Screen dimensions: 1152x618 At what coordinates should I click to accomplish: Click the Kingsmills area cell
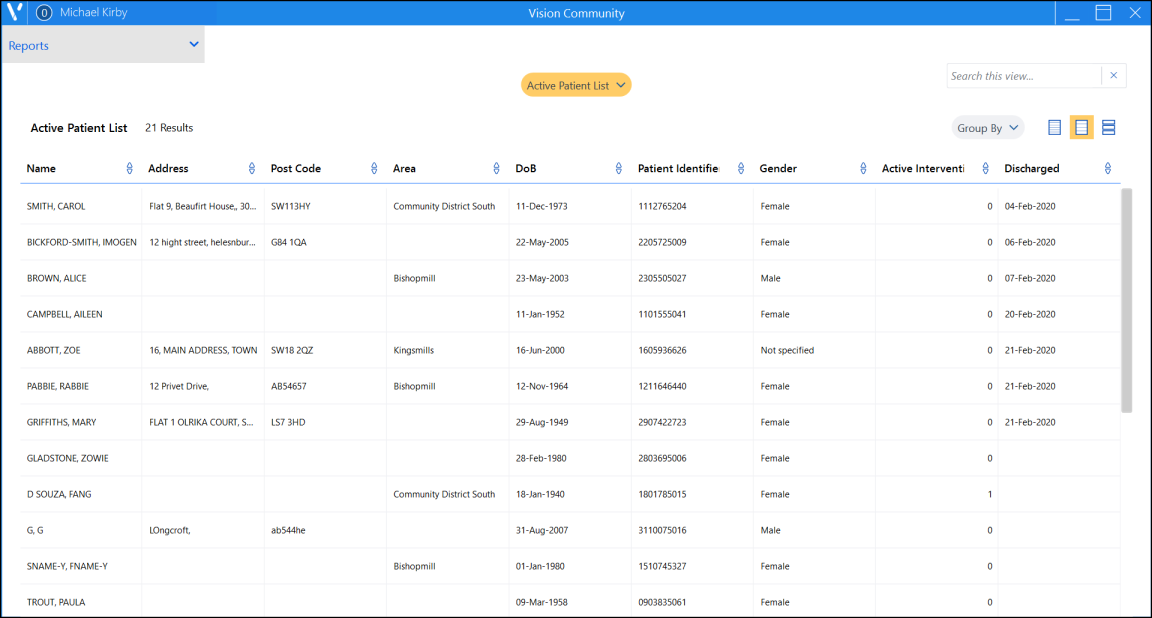click(x=414, y=351)
